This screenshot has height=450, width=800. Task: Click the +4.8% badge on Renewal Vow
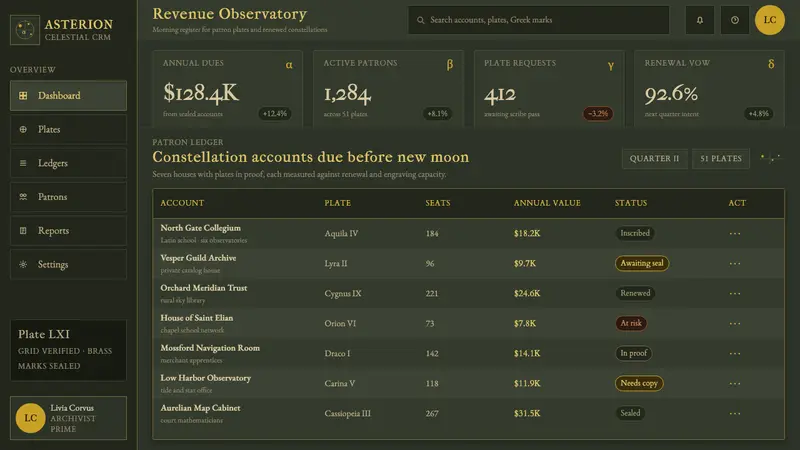click(x=758, y=113)
